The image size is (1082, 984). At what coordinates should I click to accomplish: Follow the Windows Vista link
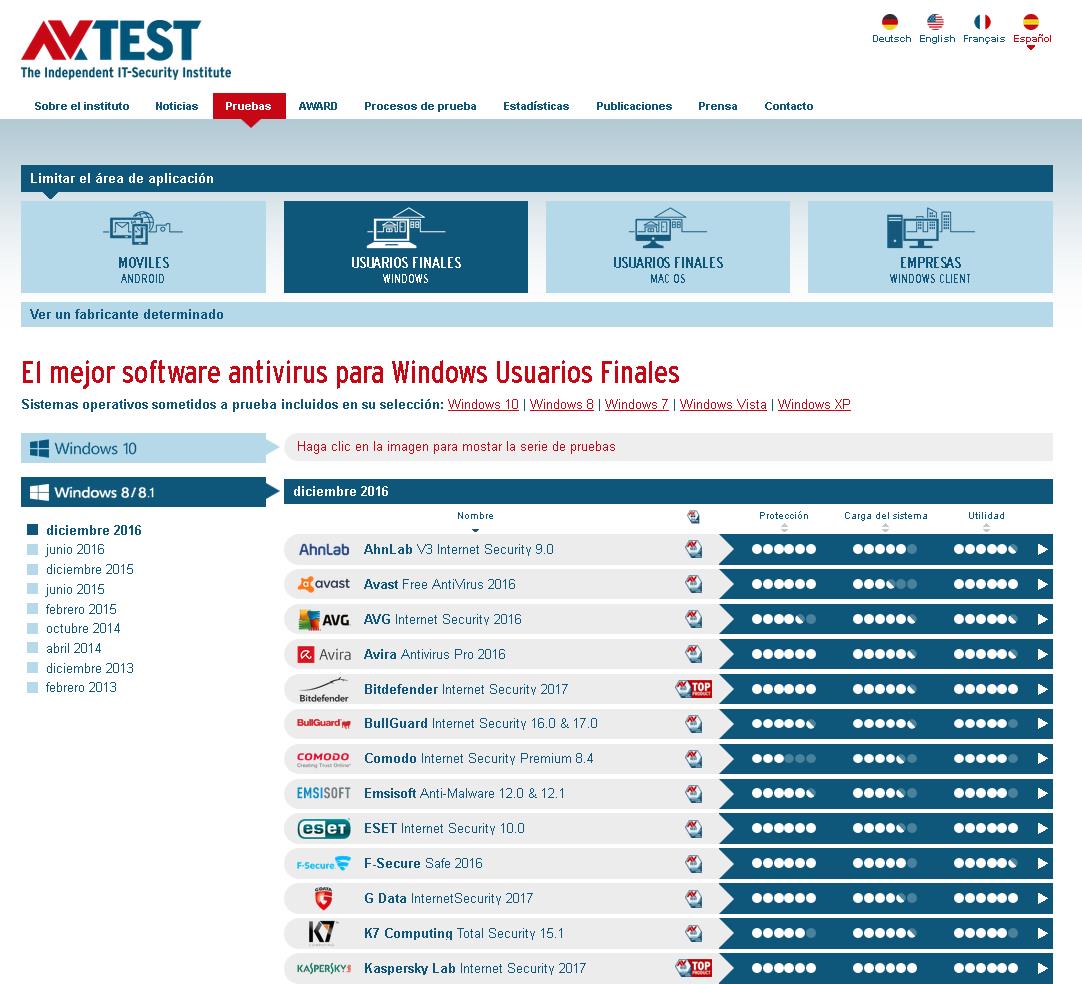[723, 404]
